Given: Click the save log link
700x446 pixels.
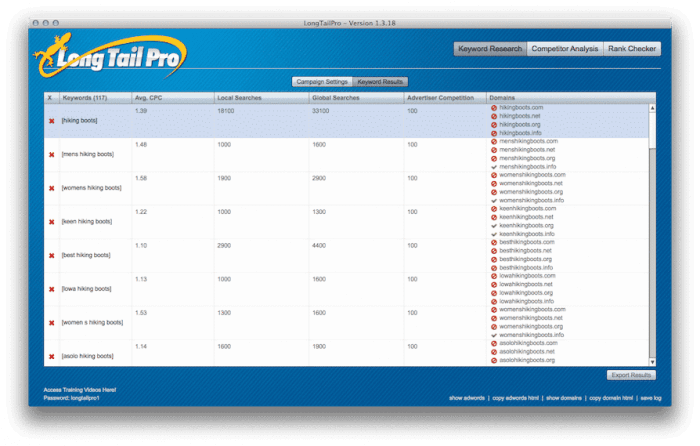Looking at the screenshot, I should [651, 398].
